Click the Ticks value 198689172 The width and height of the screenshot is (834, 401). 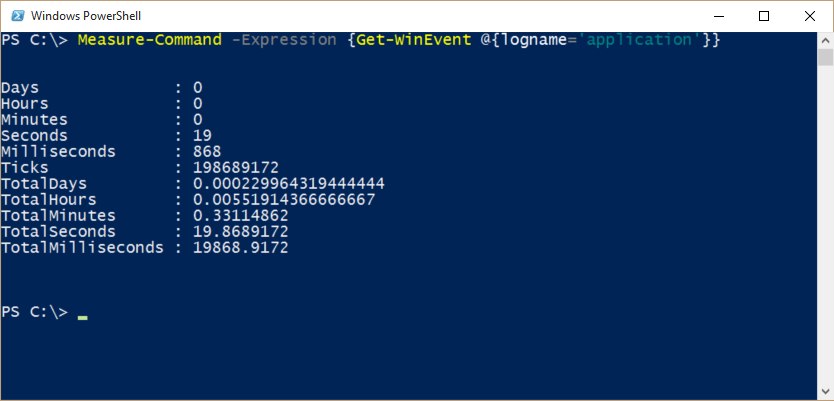coord(236,168)
